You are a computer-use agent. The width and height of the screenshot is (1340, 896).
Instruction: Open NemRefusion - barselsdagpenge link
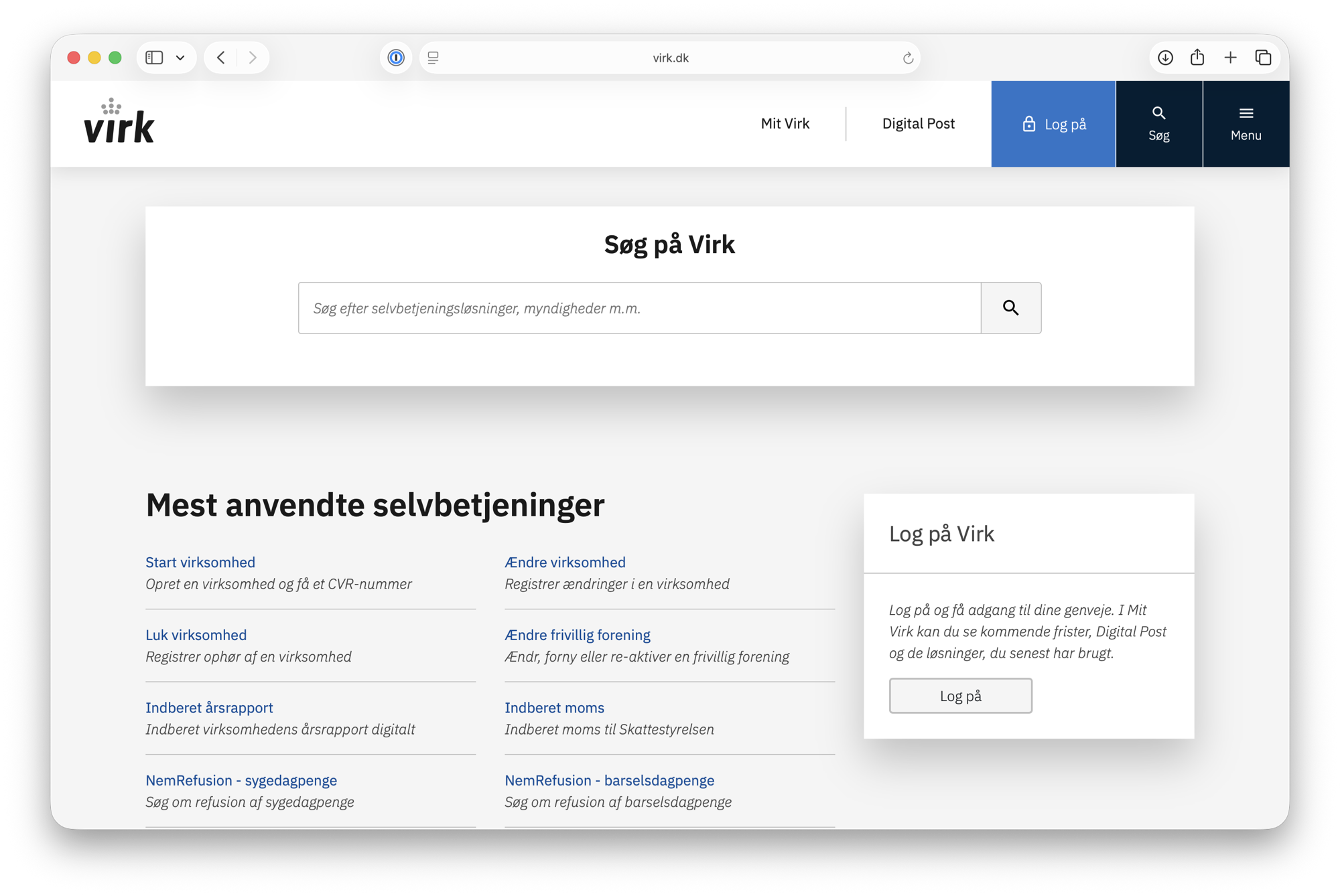click(609, 780)
